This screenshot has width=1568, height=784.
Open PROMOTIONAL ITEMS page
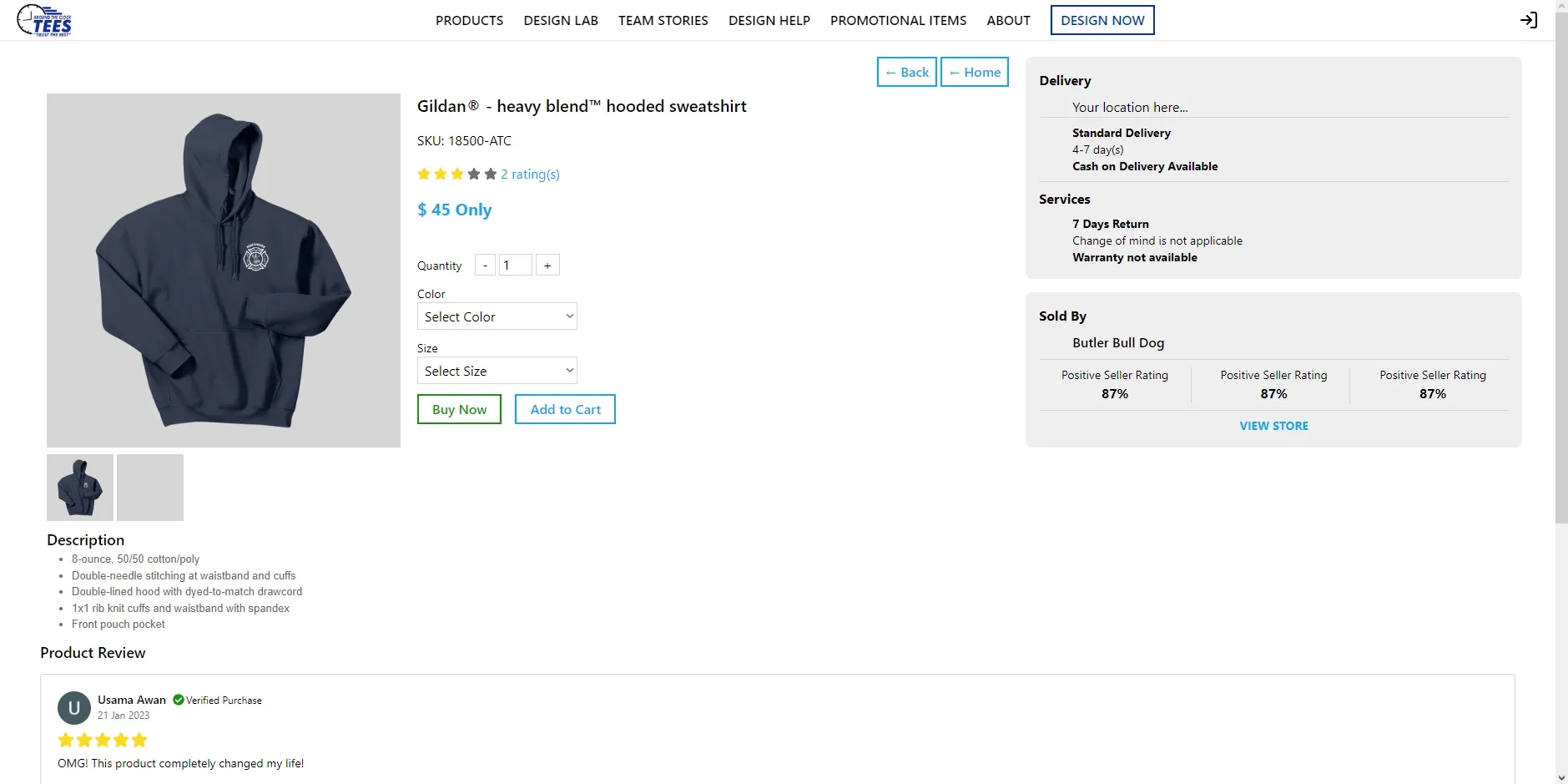tap(899, 20)
